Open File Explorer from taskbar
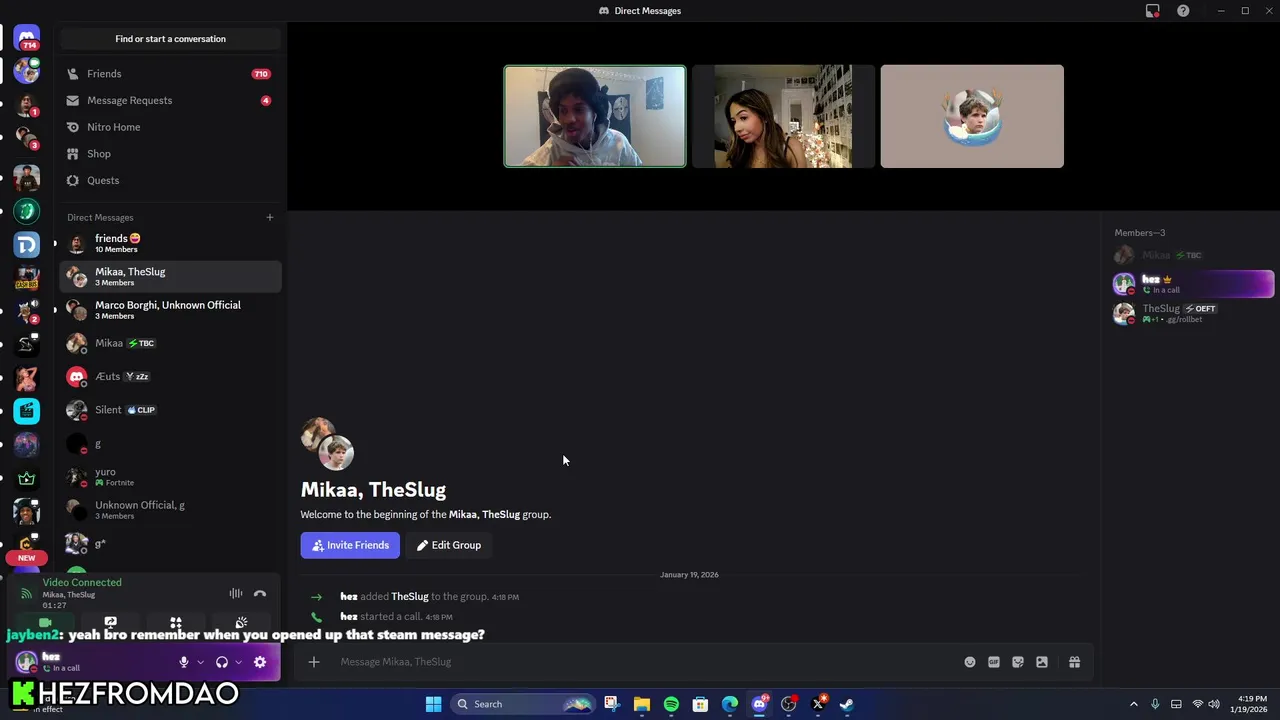Image resolution: width=1280 pixels, height=720 pixels. coord(642,704)
